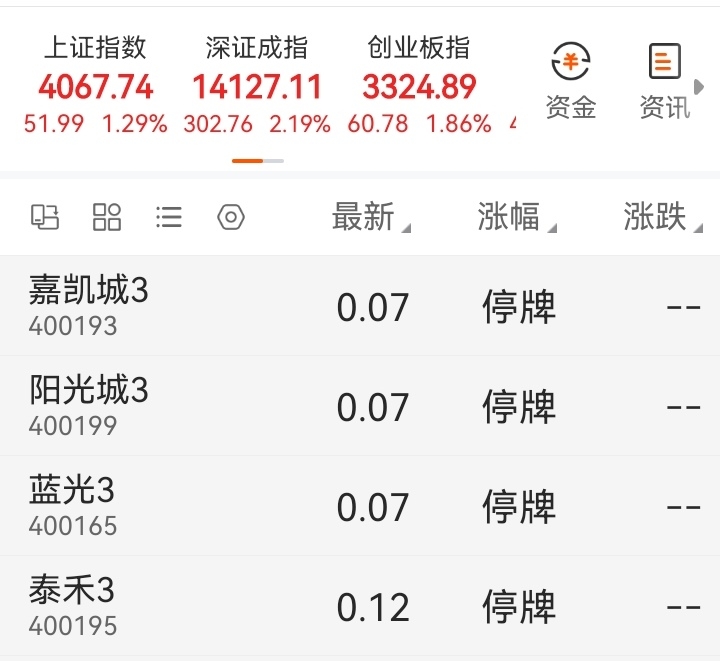Click the 停牌 status for 嘉凯城3
The height and width of the screenshot is (661, 720).
tap(519, 307)
